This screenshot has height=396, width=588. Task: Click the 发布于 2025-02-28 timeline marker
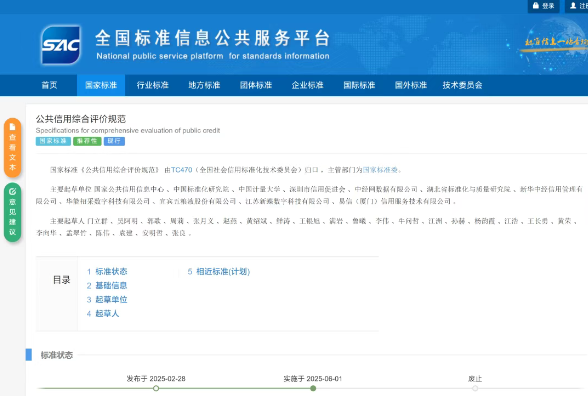pyautogui.click(x=156, y=388)
